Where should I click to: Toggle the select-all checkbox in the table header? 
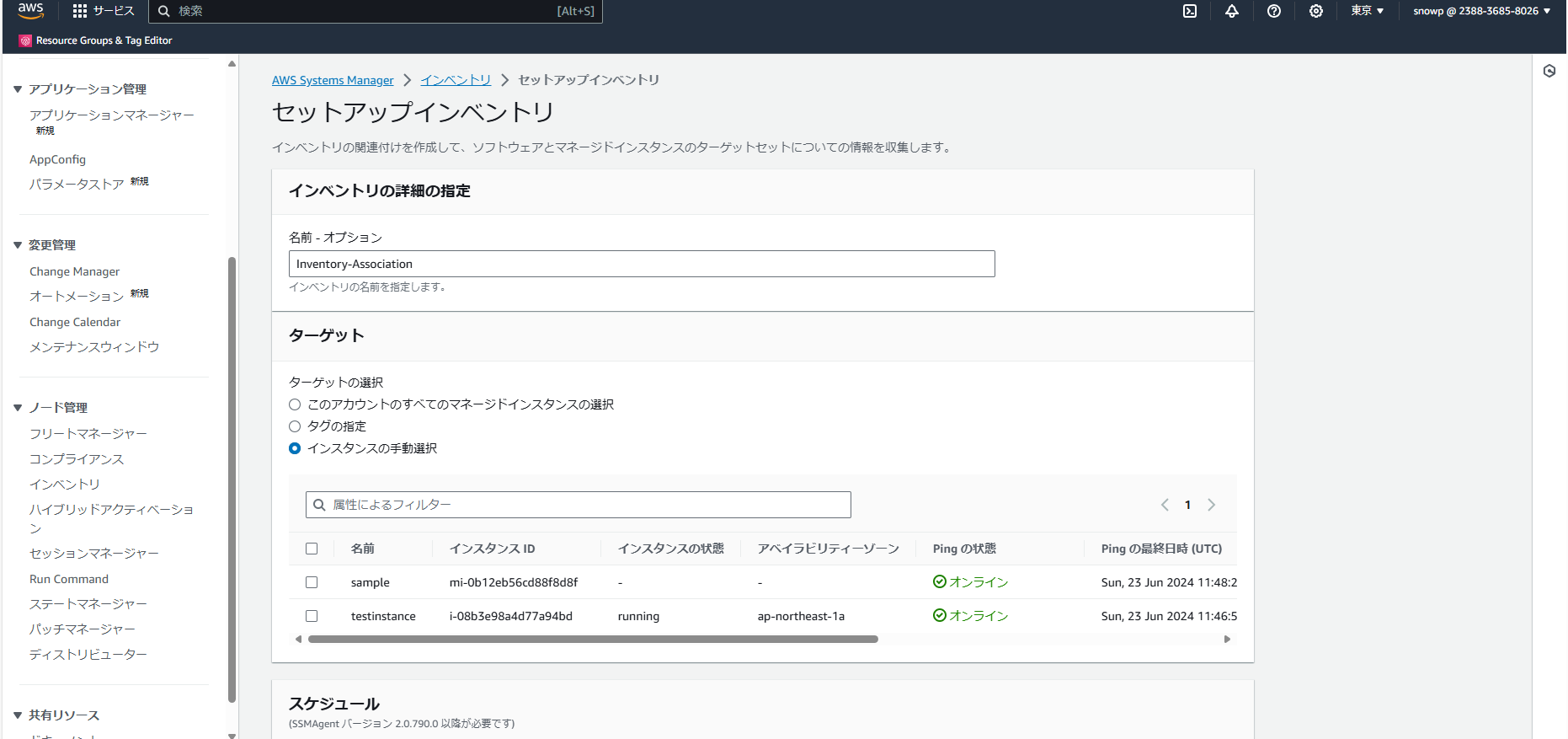(x=312, y=549)
